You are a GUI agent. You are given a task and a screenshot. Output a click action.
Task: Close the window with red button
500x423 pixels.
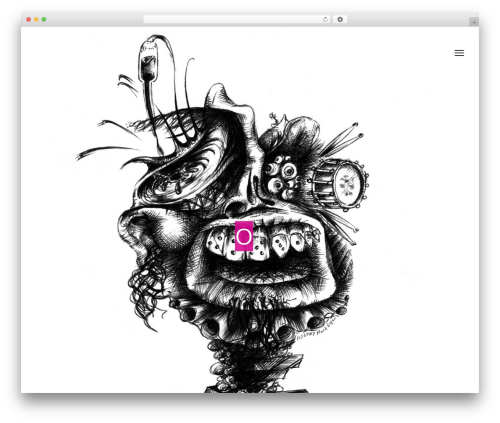pos(29,20)
